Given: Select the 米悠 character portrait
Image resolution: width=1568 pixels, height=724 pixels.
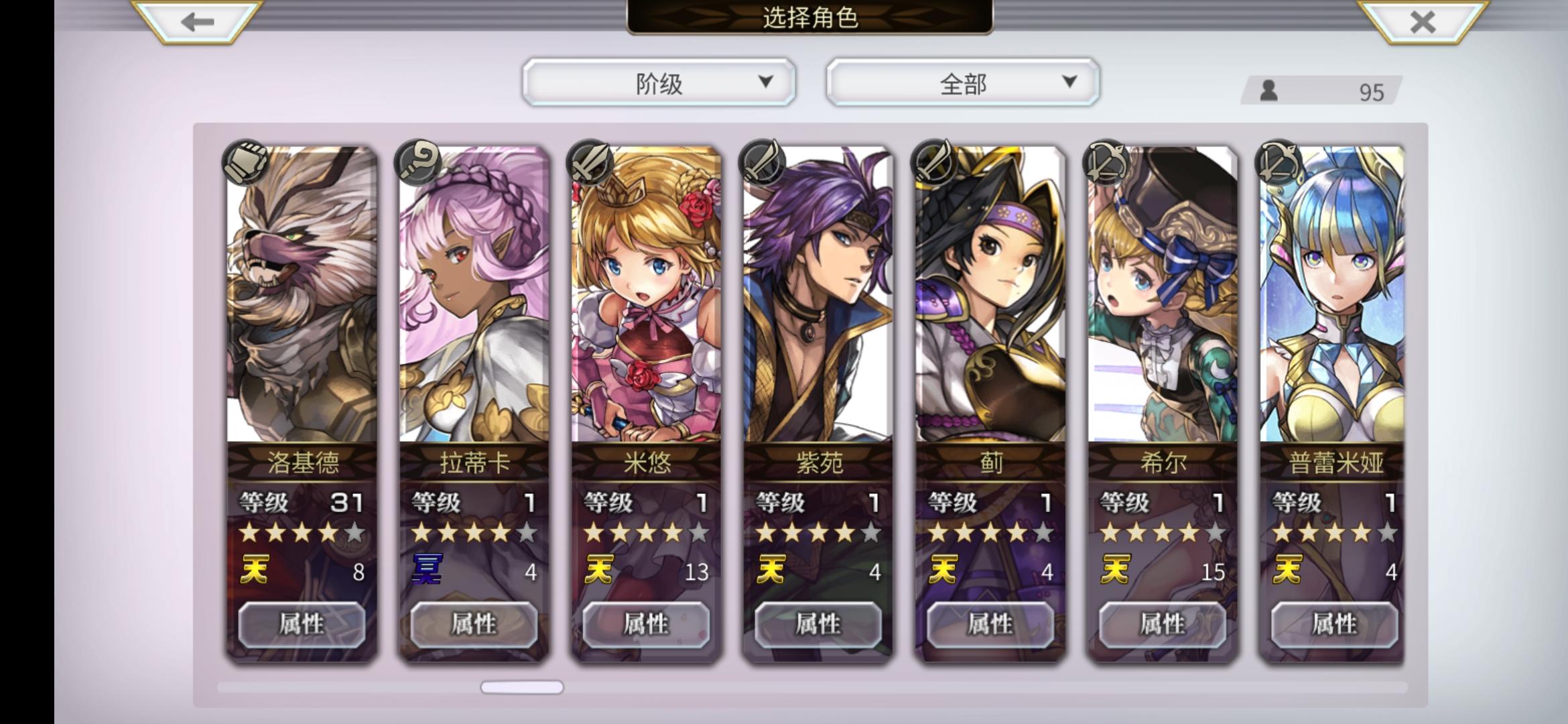Looking at the screenshot, I should 646,295.
